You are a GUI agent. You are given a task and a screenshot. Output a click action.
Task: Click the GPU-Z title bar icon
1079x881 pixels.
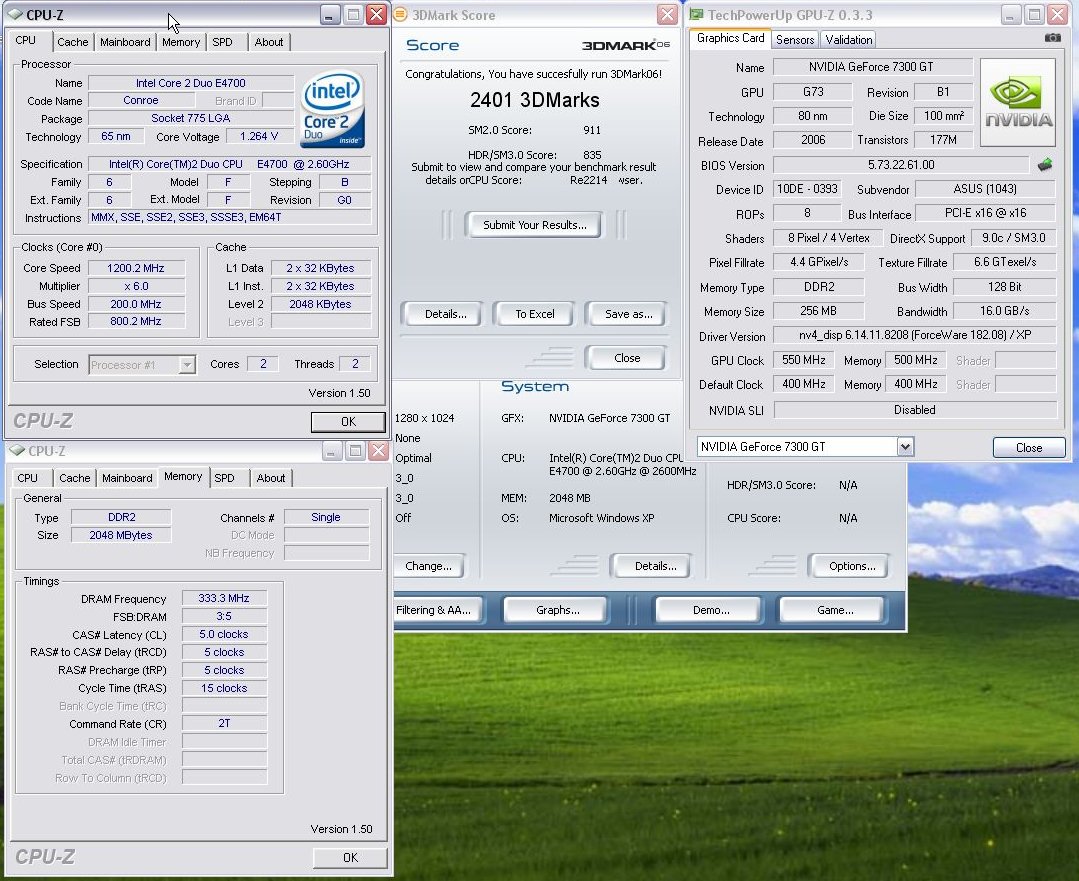pyautogui.click(x=696, y=14)
